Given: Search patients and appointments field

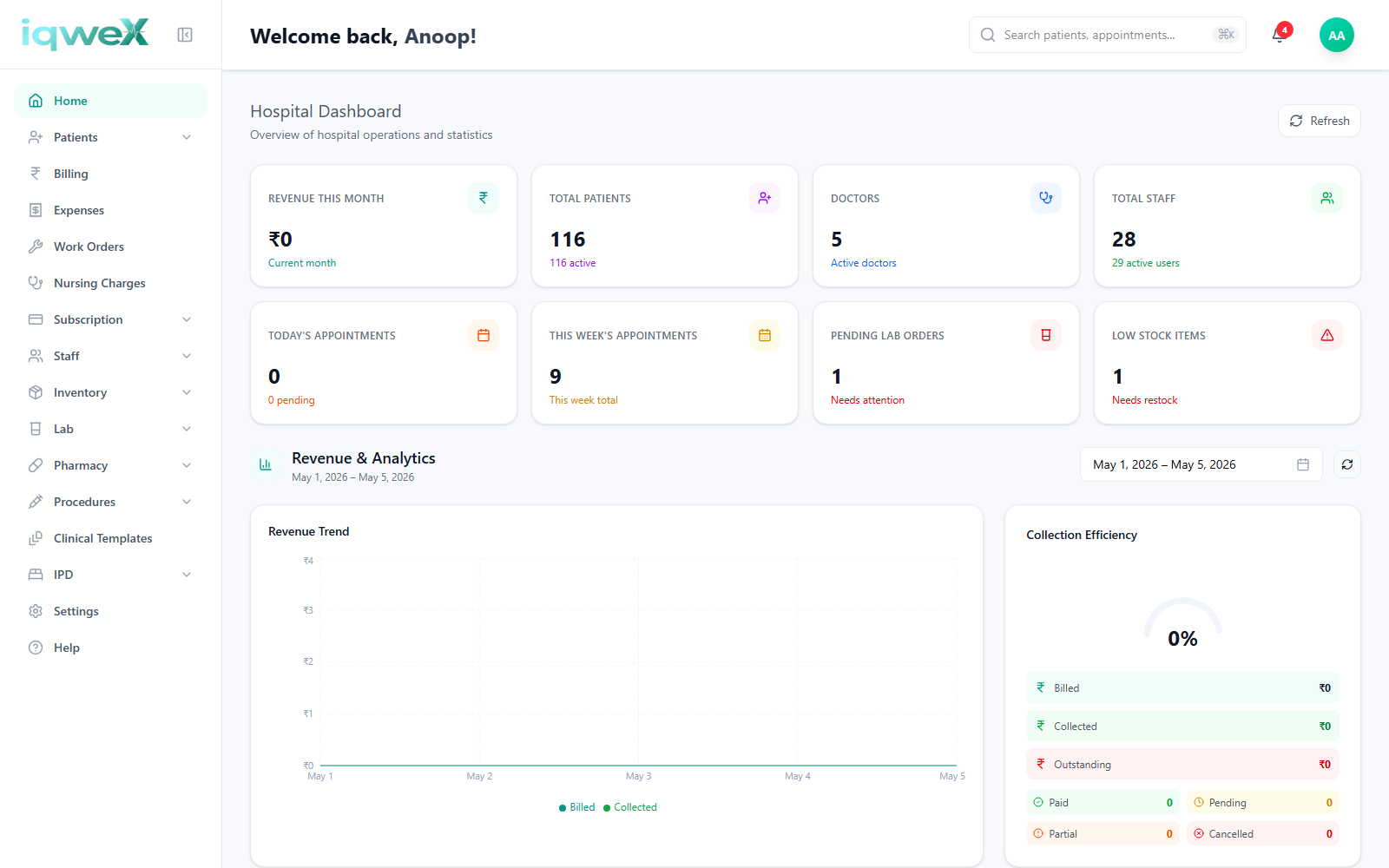Looking at the screenshot, I should point(1108,35).
